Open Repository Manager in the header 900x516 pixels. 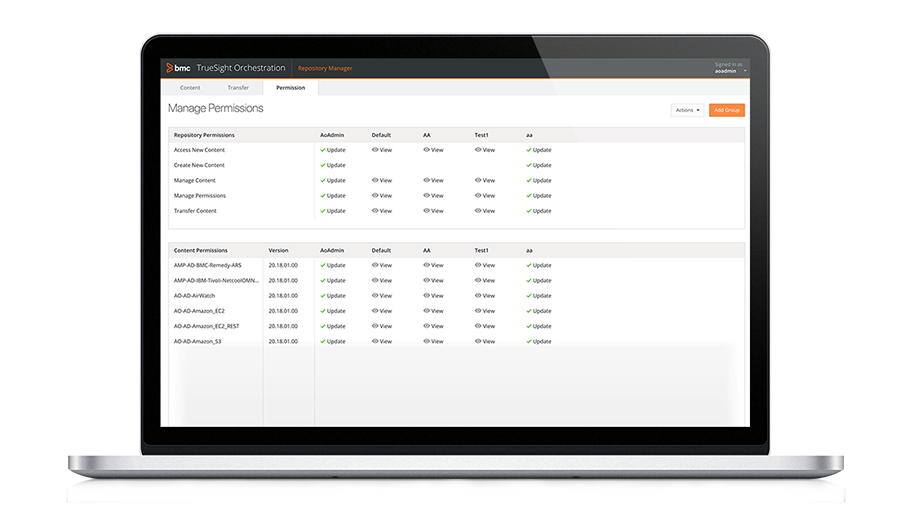coord(325,68)
